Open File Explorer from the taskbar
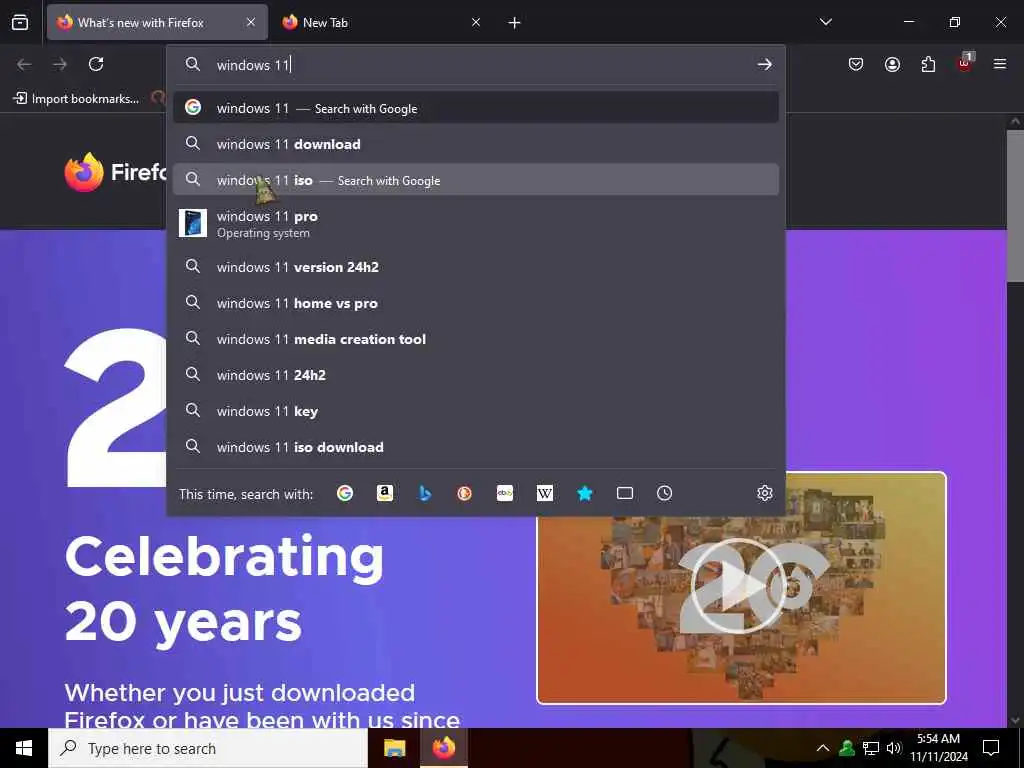The height and width of the screenshot is (768, 1024). pos(394,748)
